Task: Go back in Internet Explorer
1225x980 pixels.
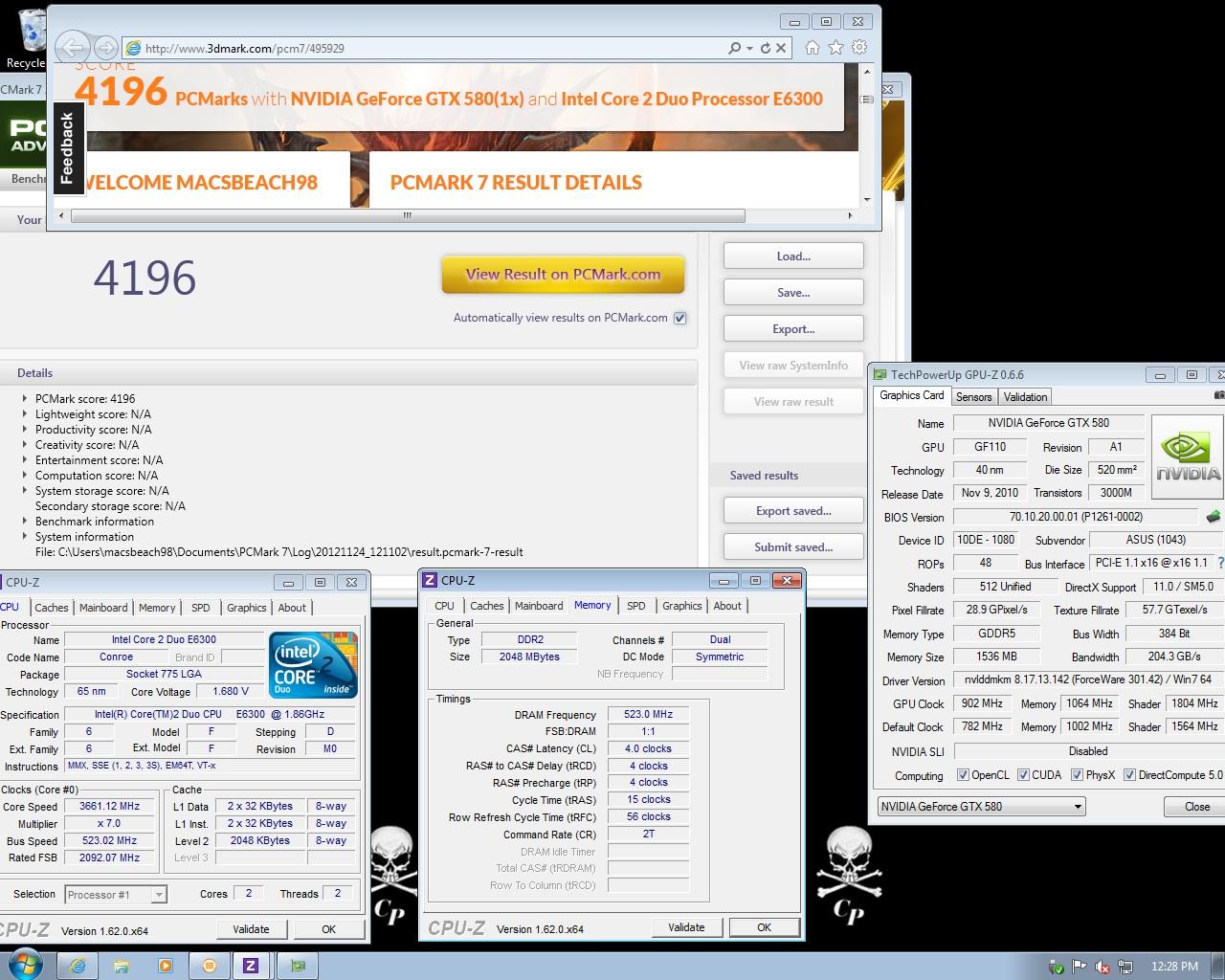Action: coord(73,47)
